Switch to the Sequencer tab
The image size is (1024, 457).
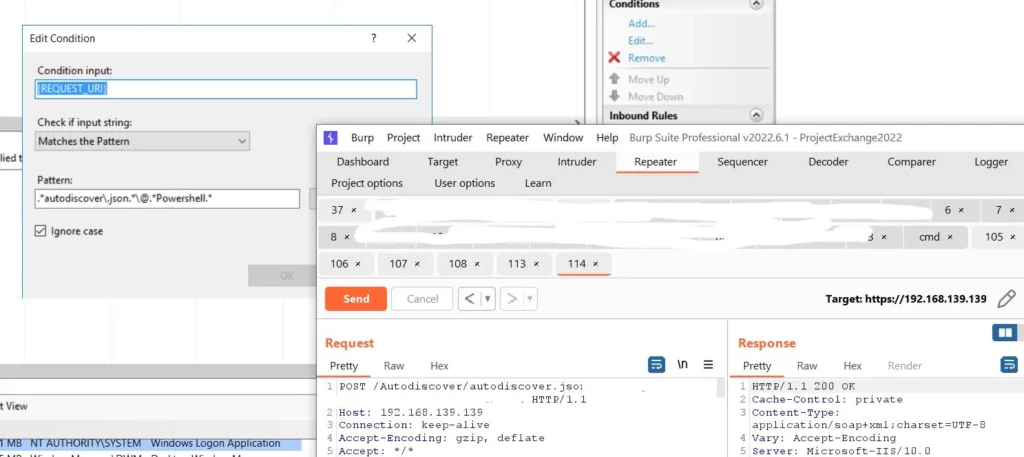(744, 162)
